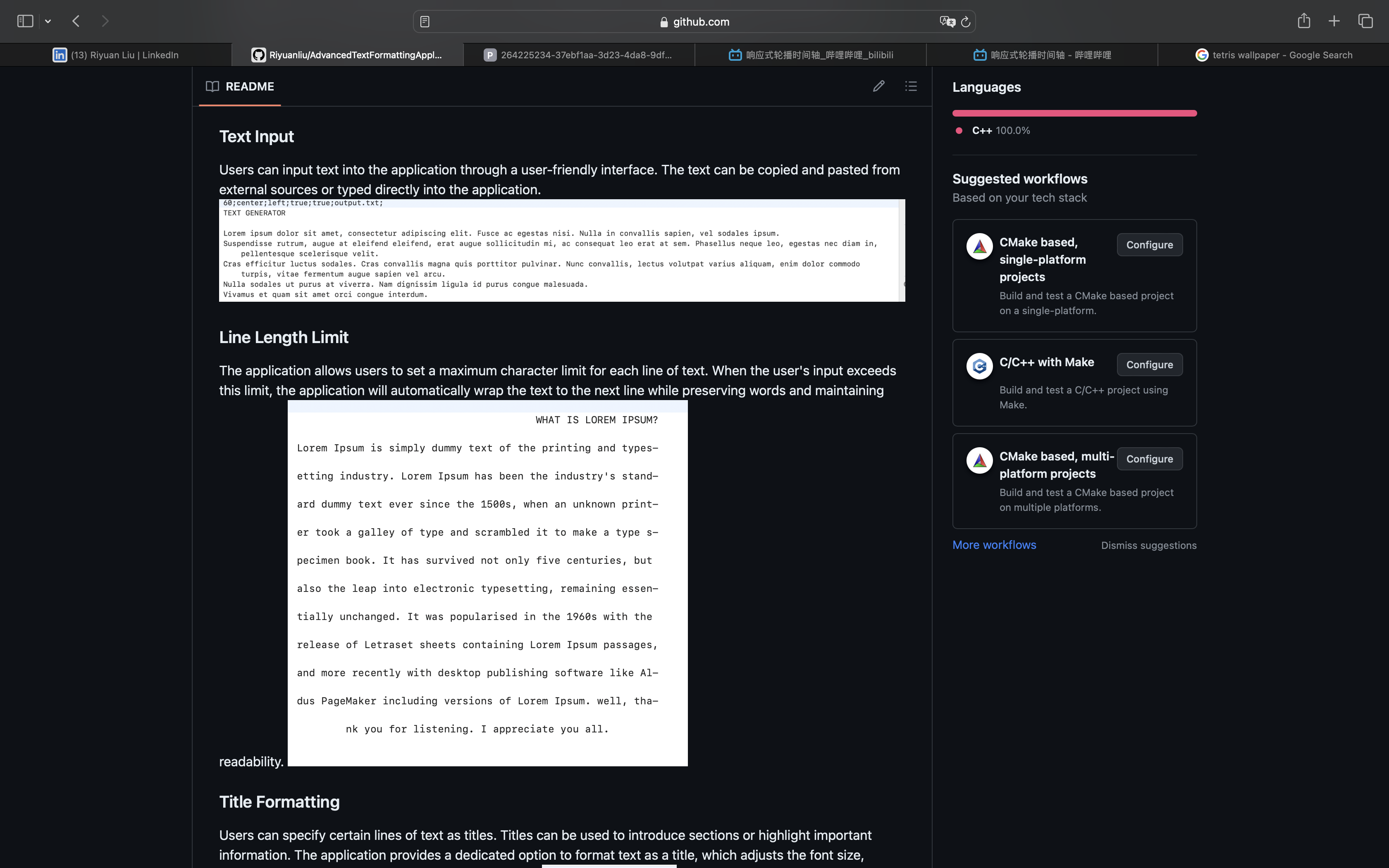Show tab overview icon
The width and height of the screenshot is (1389, 868).
(1365, 21)
